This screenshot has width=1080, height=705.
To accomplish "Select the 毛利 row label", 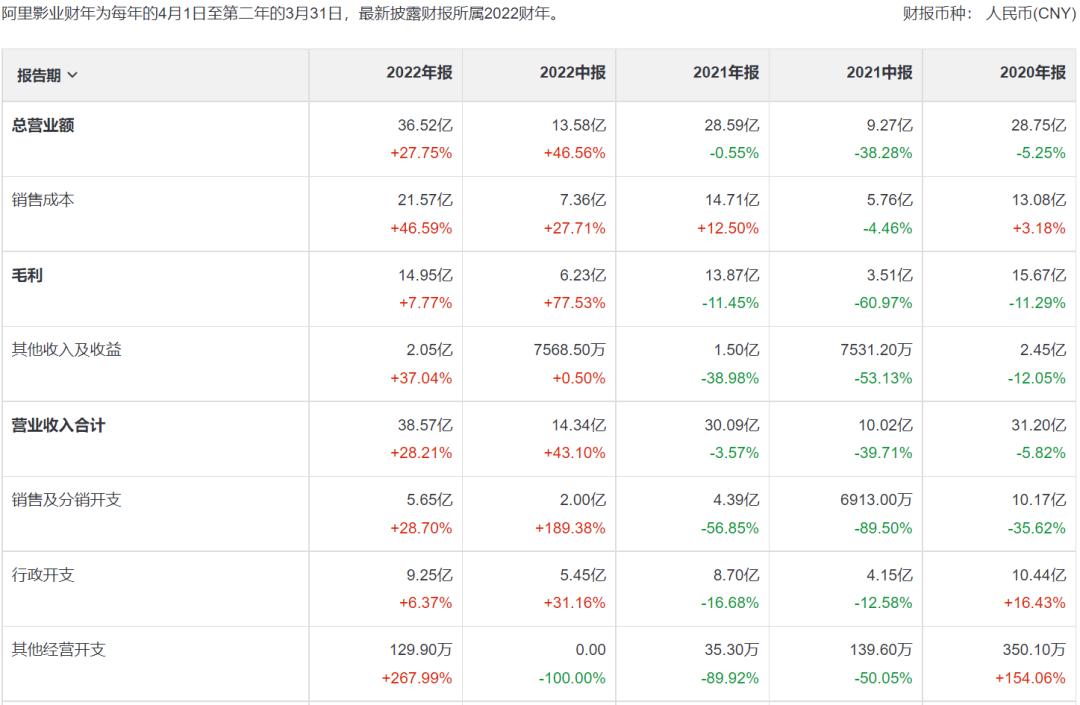I will [27, 275].
